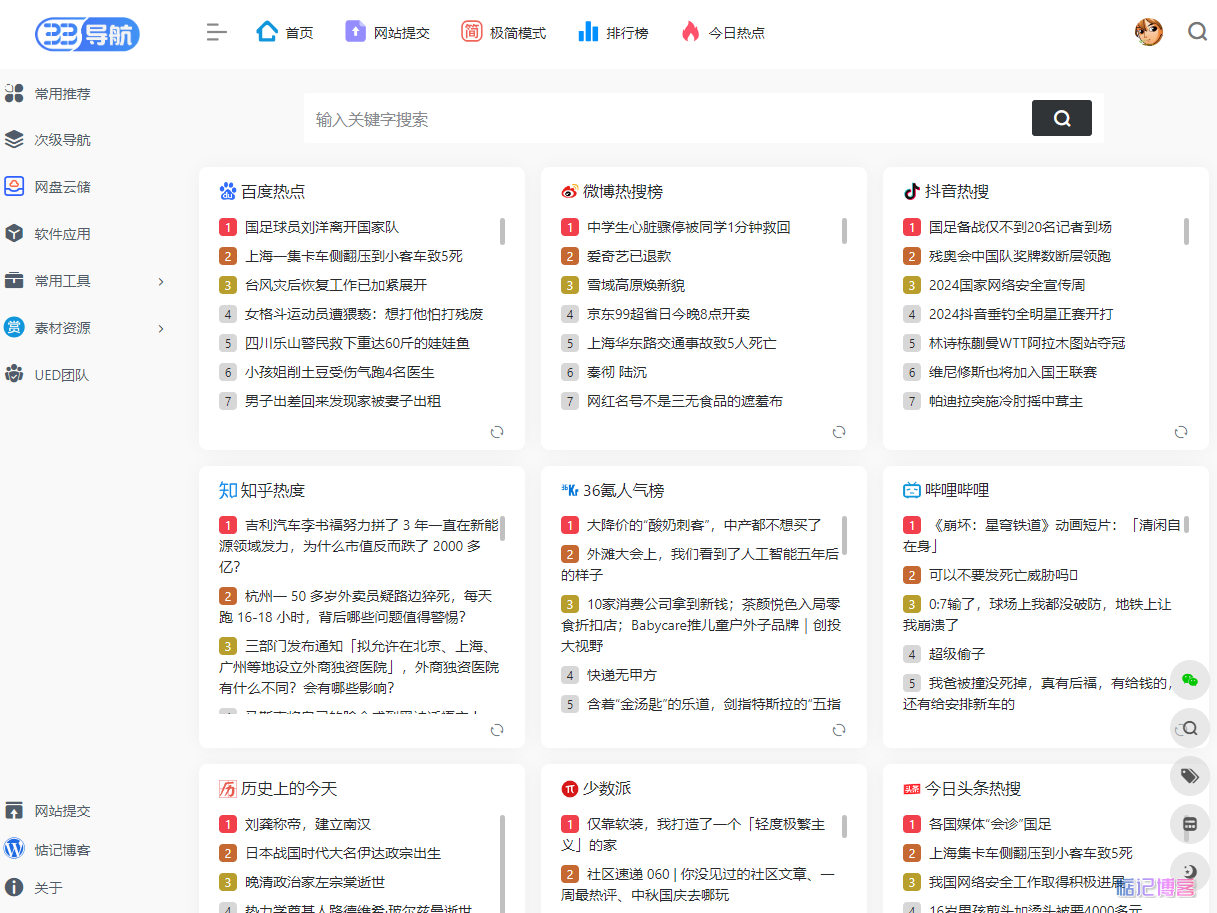The width and height of the screenshot is (1217, 913).
Task: Expand the 素材资源 sidebar submenu arrow
Action: click(161, 328)
